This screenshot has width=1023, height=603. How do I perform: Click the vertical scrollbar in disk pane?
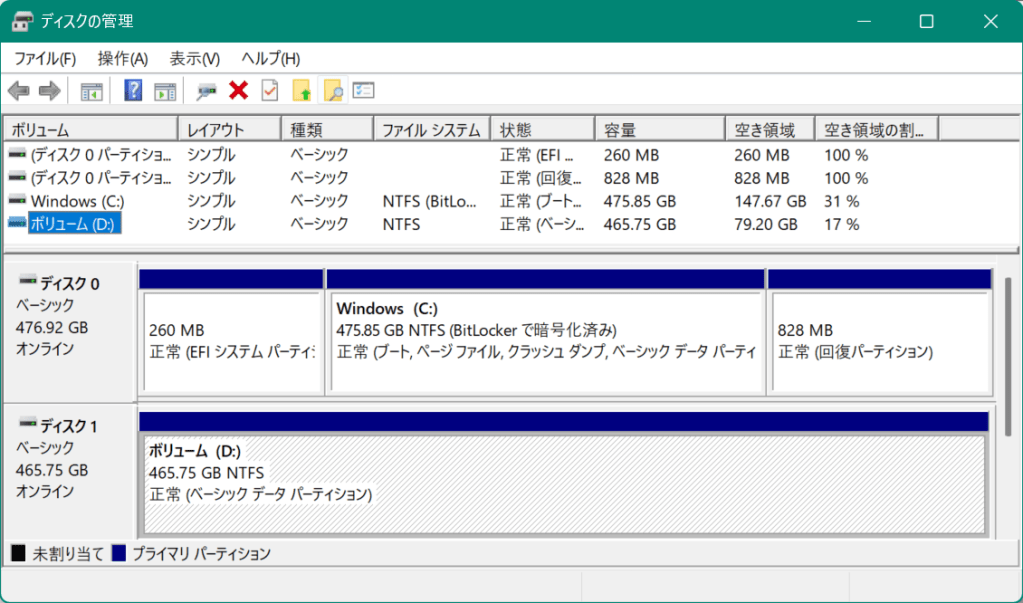1008,360
